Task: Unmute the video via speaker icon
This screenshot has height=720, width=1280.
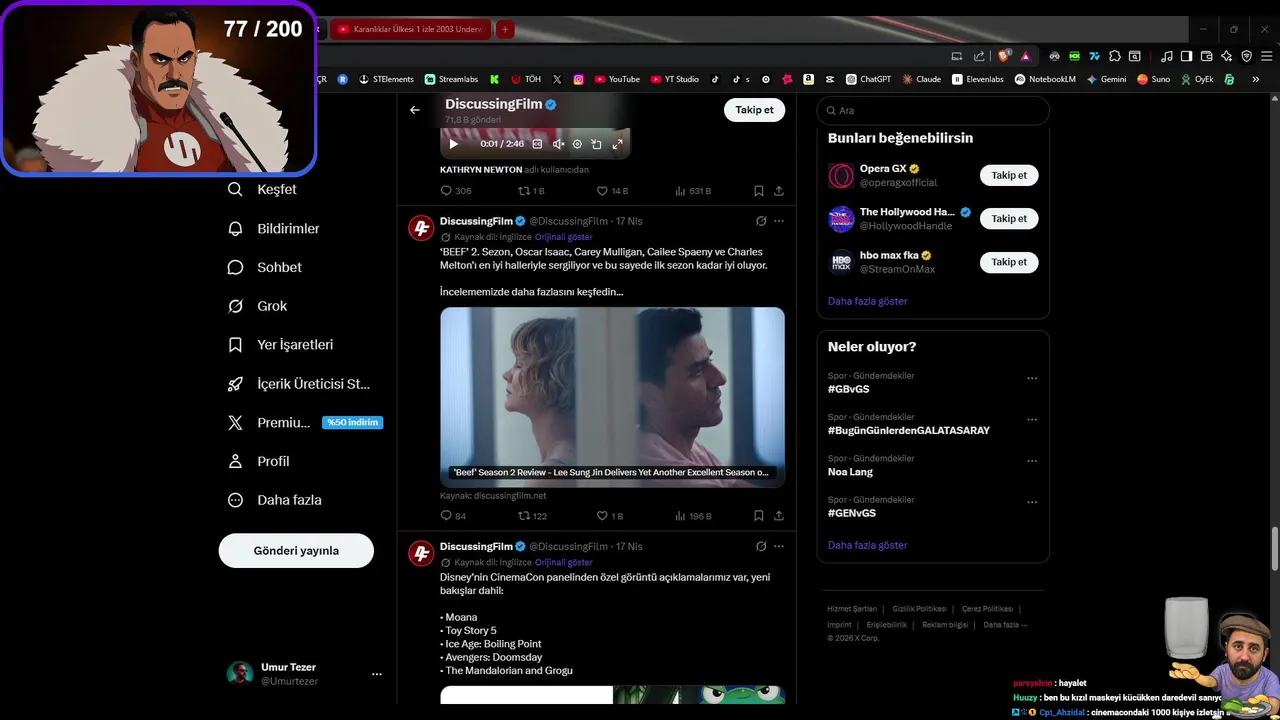Action: (558, 144)
